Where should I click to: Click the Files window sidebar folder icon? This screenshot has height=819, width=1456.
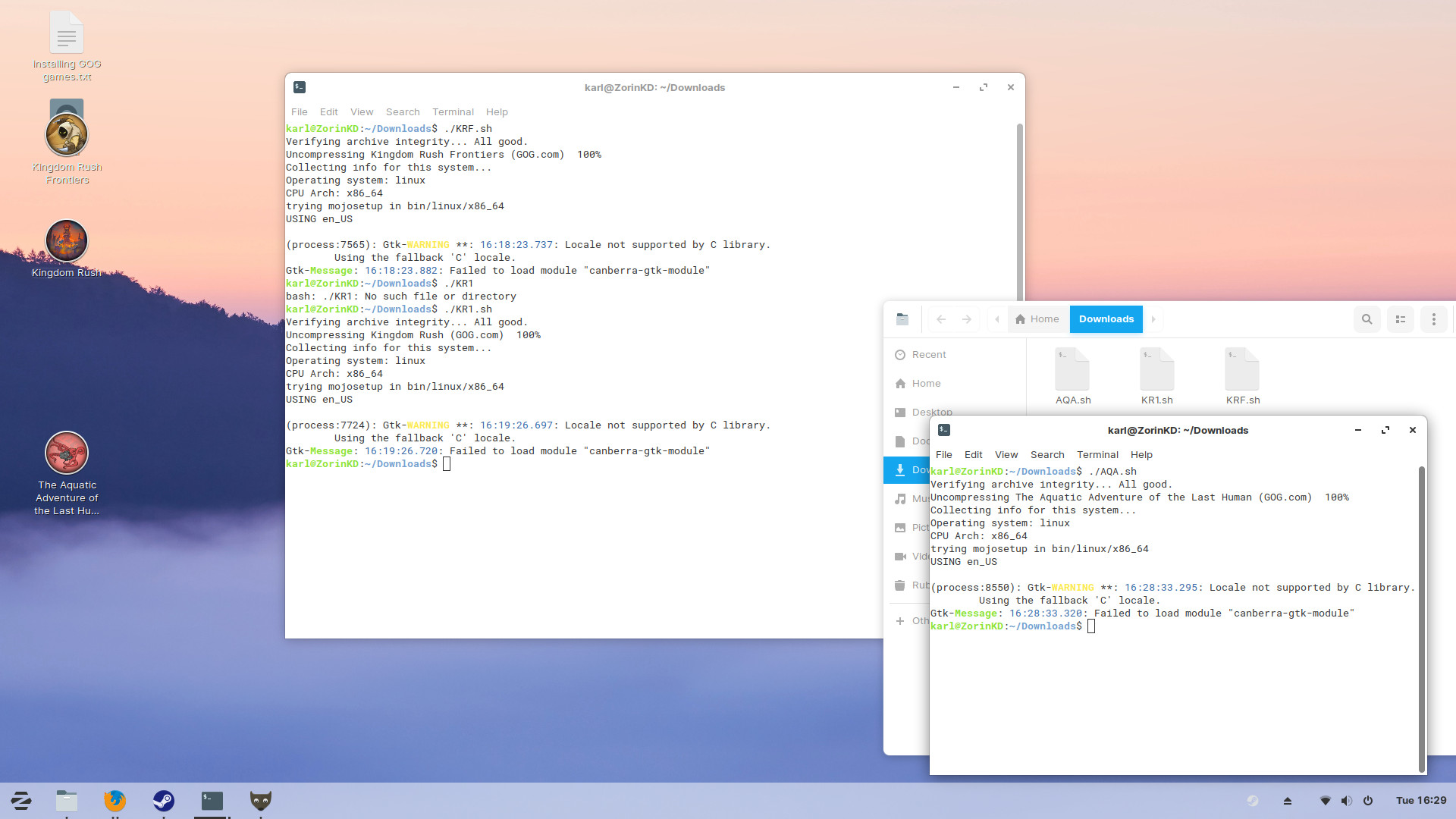pyautogui.click(x=902, y=319)
